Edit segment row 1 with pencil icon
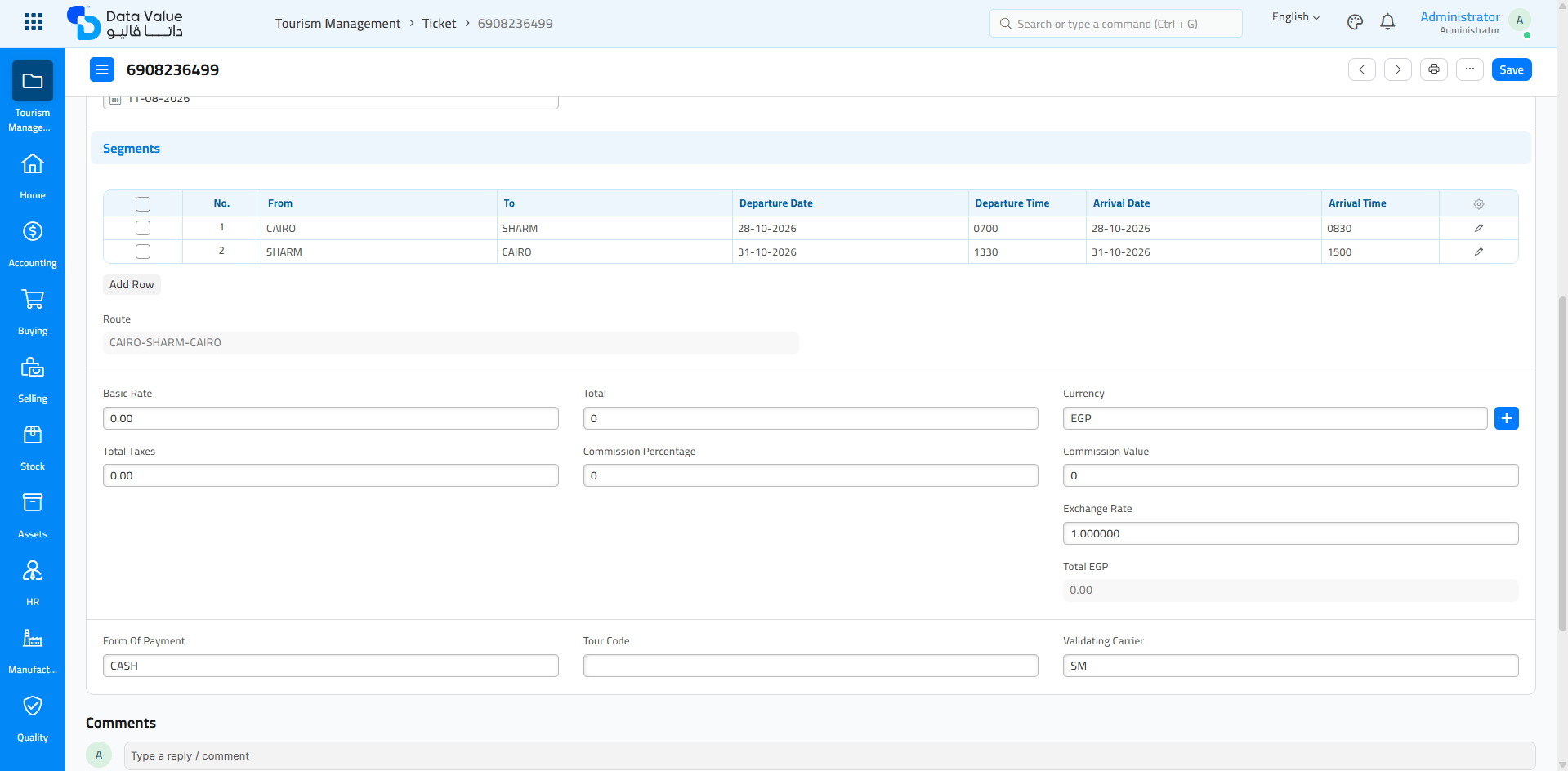Image resolution: width=1568 pixels, height=771 pixels. (x=1479, y=228)
